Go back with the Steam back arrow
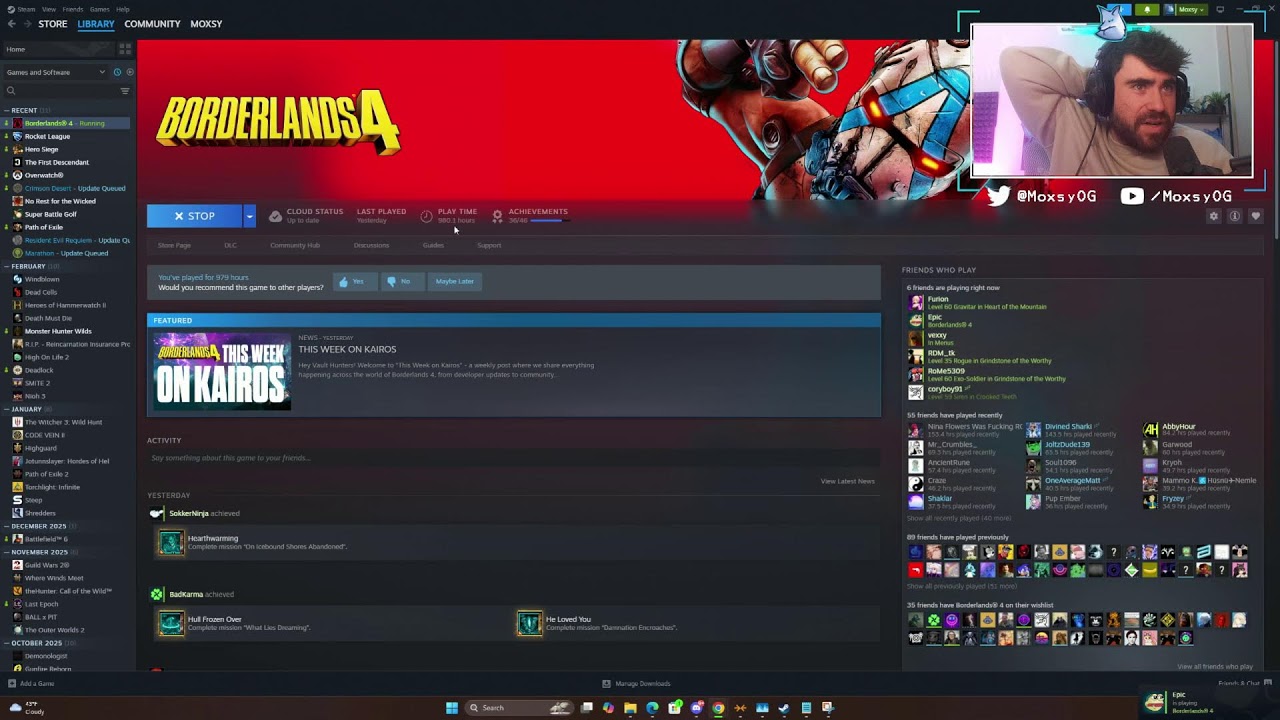This screenshot has height=720, width=1280. pyautogui.click(x=11, y=24)
